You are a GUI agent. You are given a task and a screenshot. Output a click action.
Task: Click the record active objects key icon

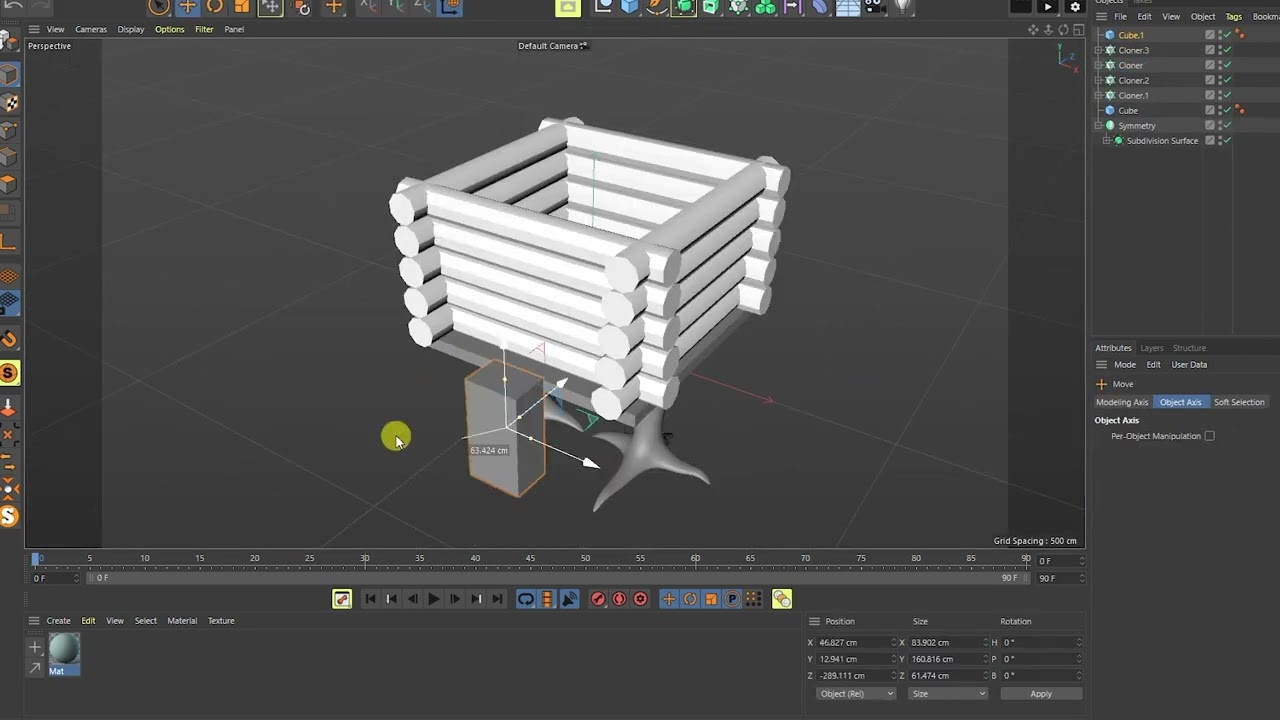[x=598, y=599]
